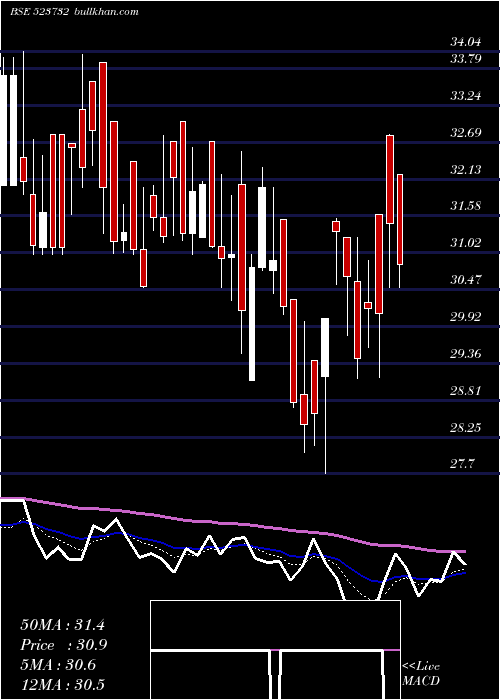Click the 12MA : 30.5 readout
The height and width of the screenshot is (700, 500).
(x=62, y=685)
